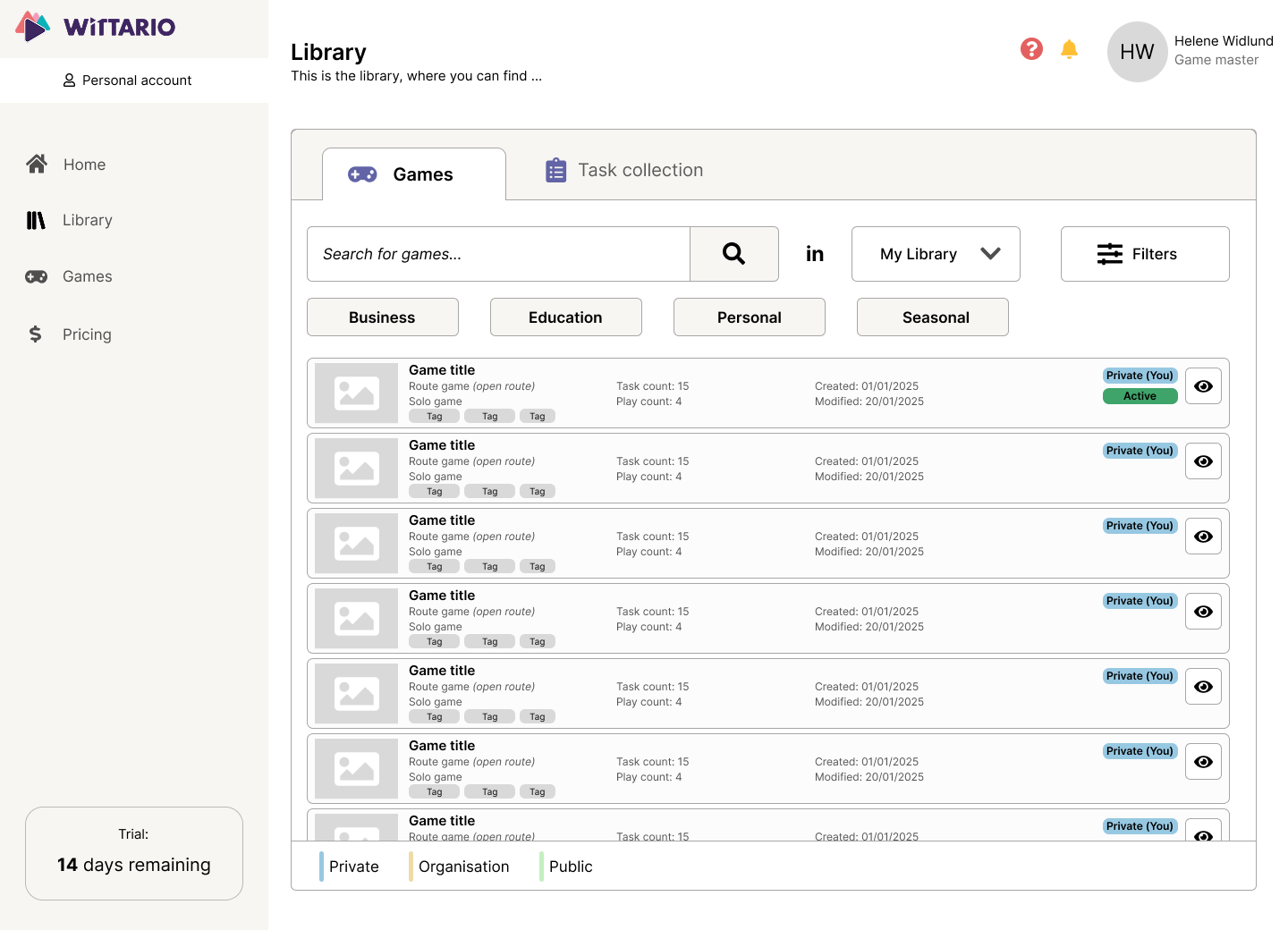Open the help question mark icon
The width and height of the screenshot is (1288, 930).
click(x=1031, y=49)
